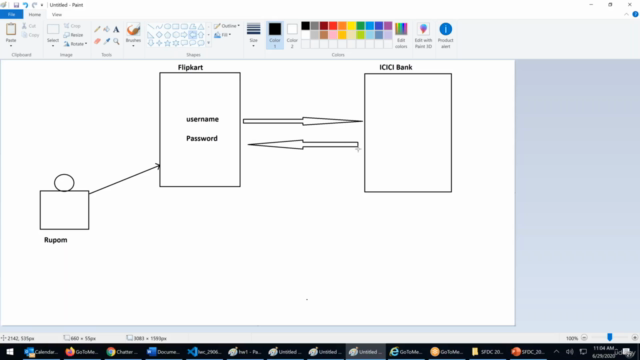Pick the green color swatch
Viewport: 640px width, 360px height.
[x=360, y=26]
